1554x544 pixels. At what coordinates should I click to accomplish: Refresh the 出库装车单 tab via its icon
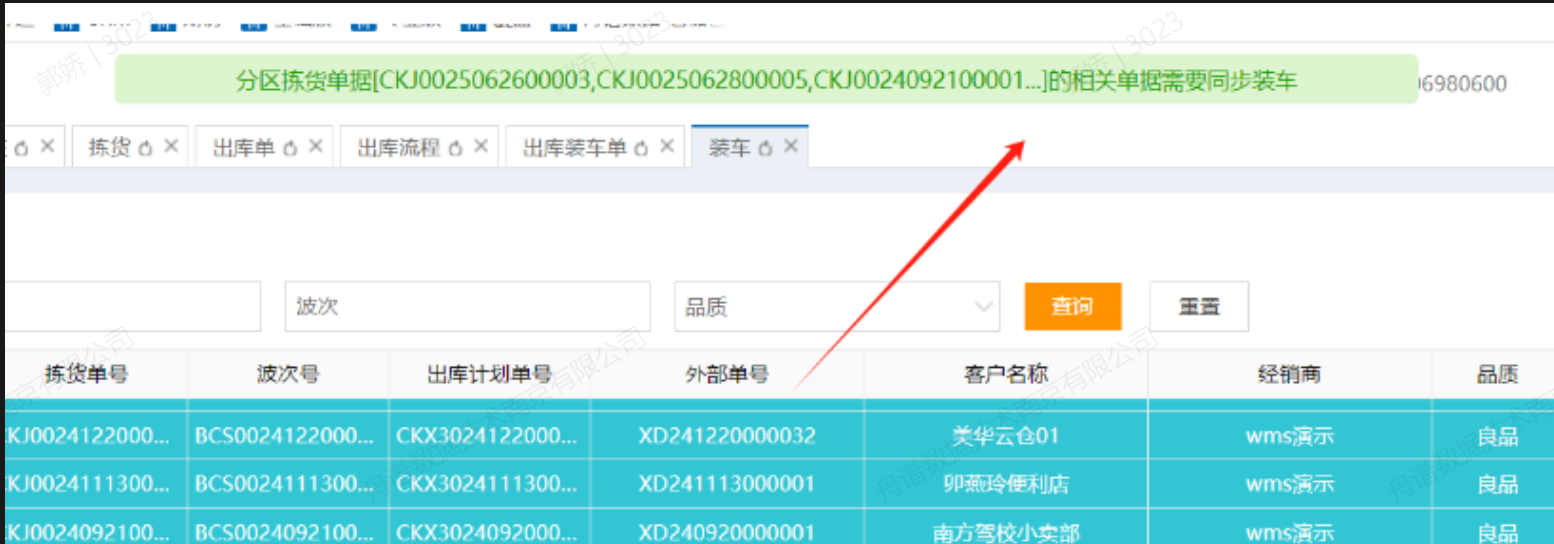click(642, 148)
